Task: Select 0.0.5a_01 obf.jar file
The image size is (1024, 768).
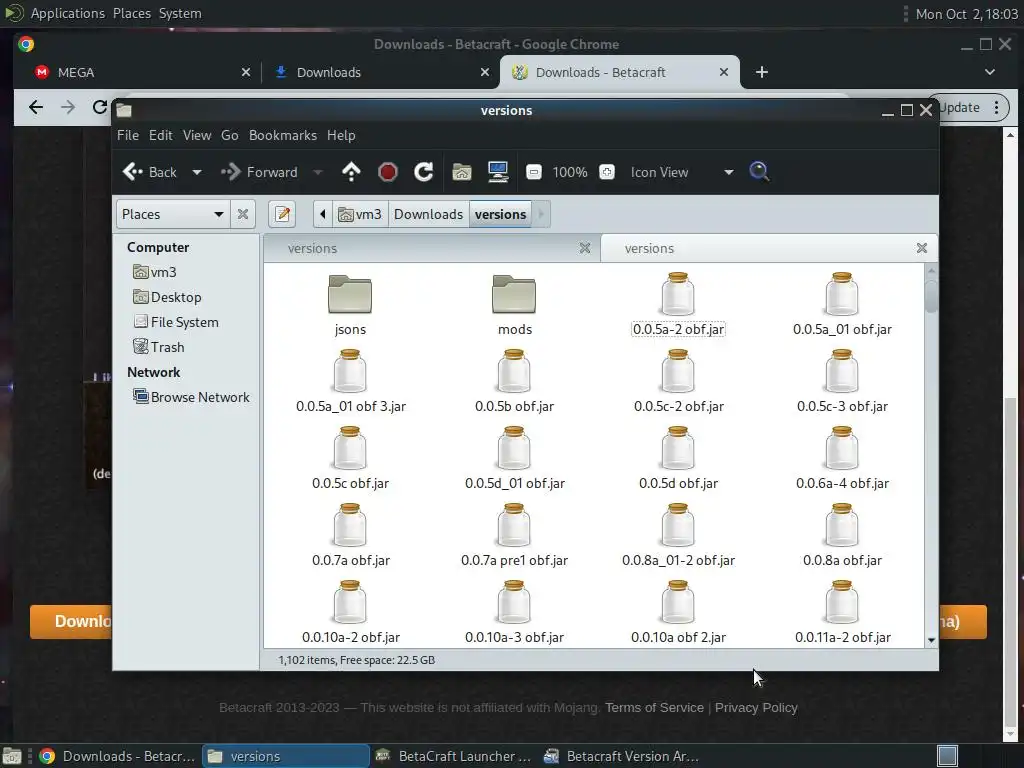Action: pyautogui.click(x=842, y=305)
